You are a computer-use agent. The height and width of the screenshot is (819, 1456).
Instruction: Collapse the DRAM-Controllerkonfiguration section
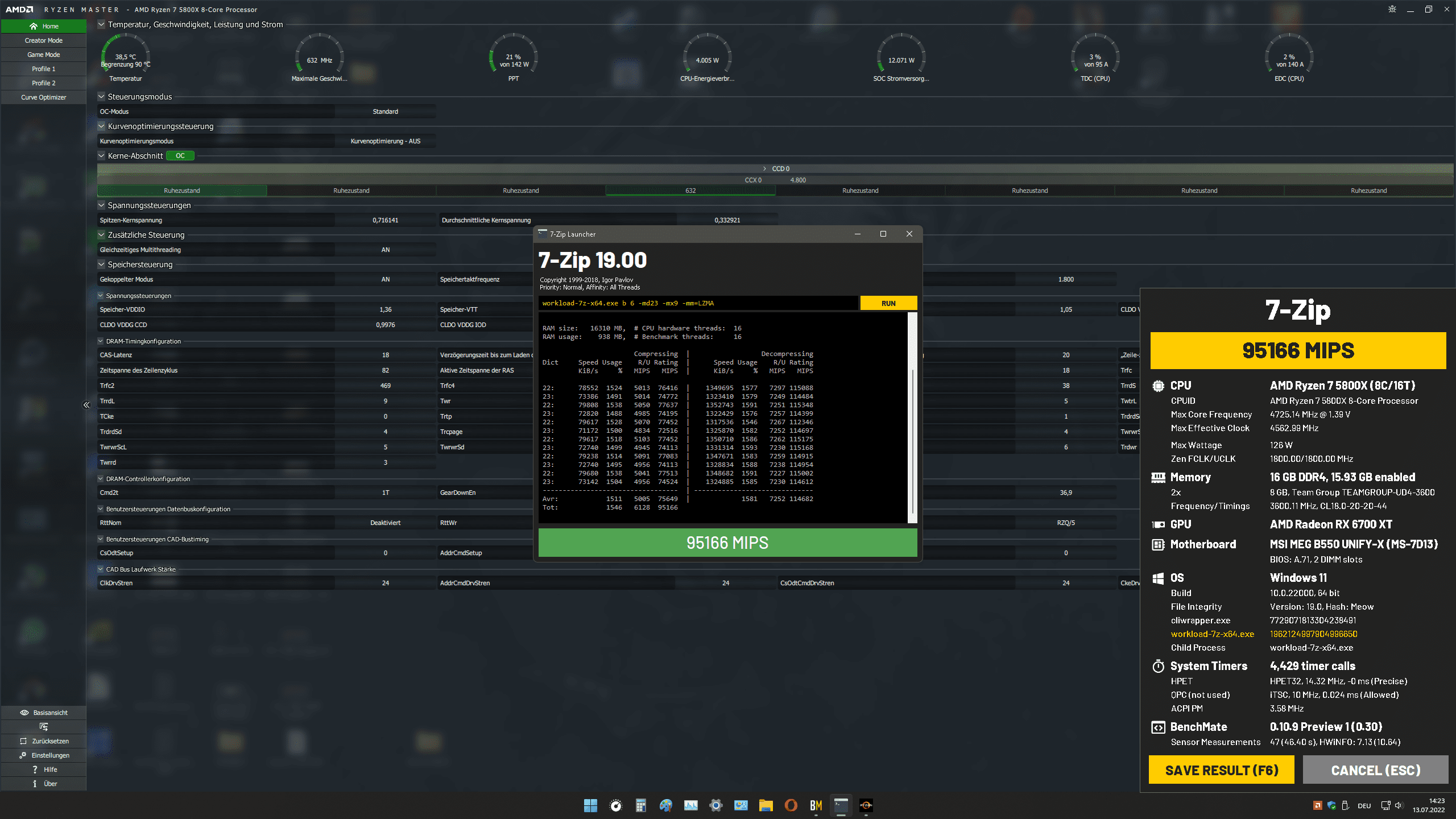coord(101,479)
